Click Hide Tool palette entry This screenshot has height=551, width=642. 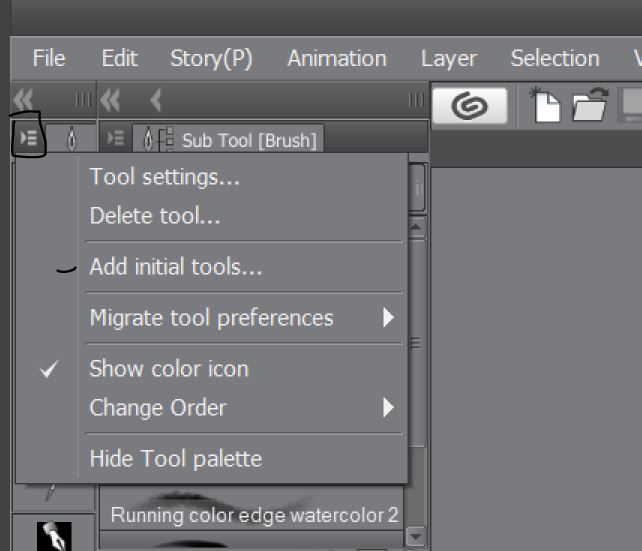tap(176, 459)
